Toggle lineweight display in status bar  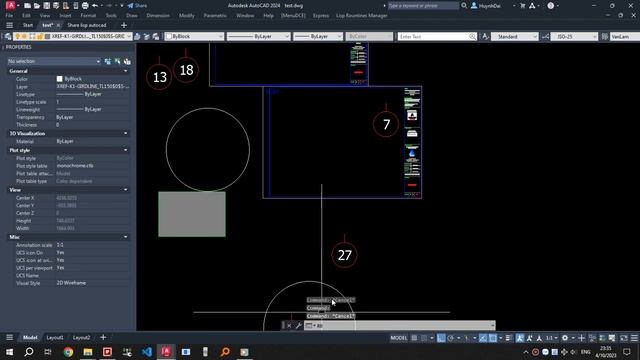point(509,338)
